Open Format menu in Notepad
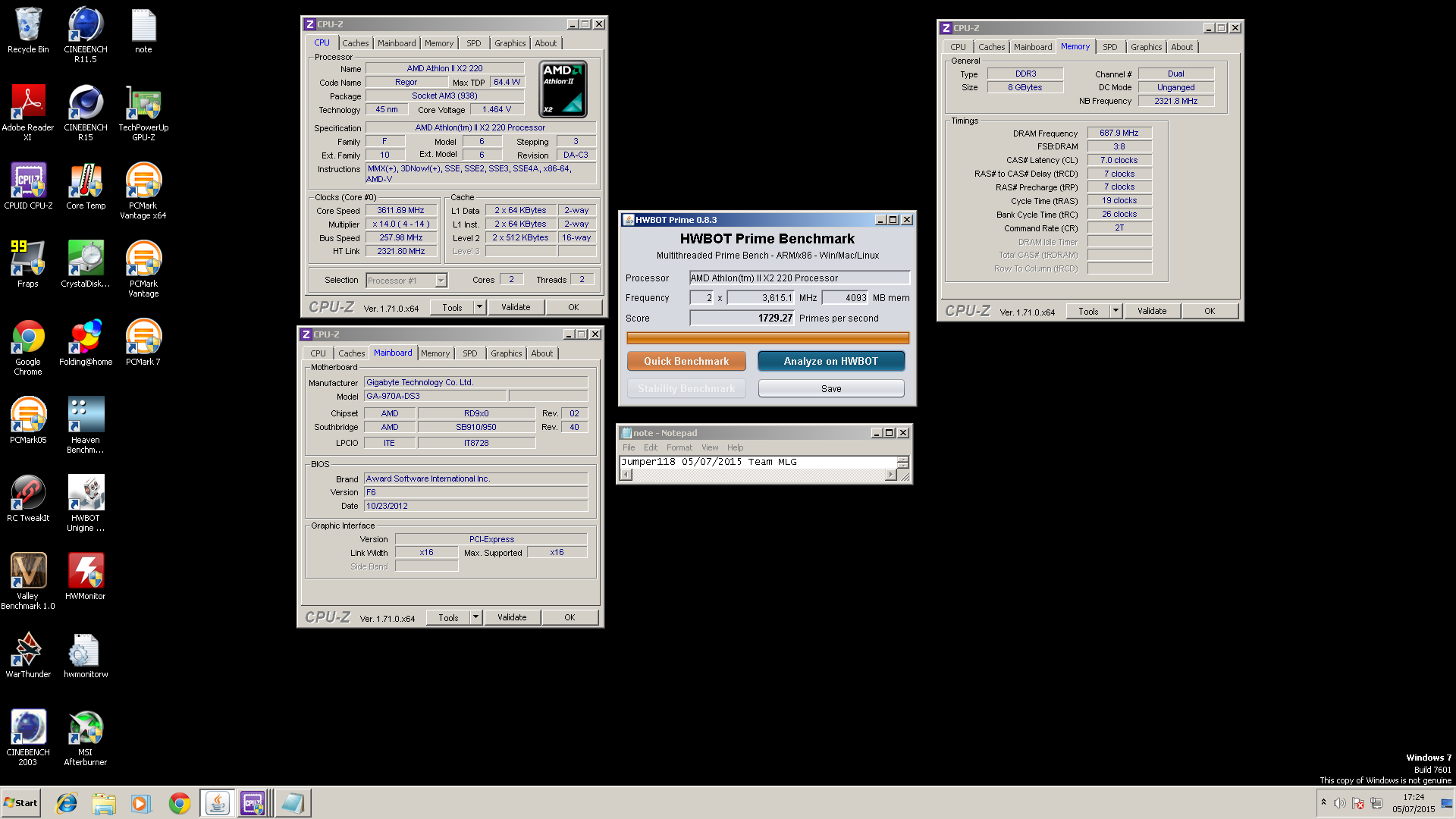 [679, 447]
